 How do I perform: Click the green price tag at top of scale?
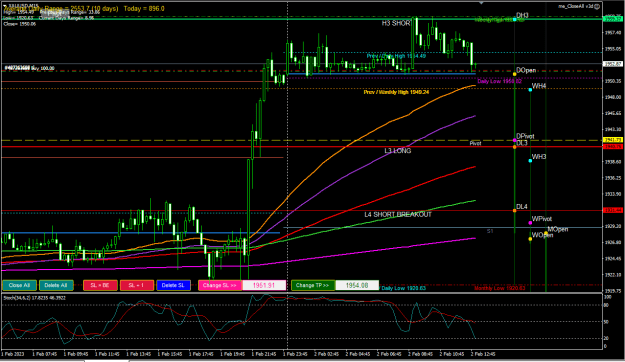(613, 19)
